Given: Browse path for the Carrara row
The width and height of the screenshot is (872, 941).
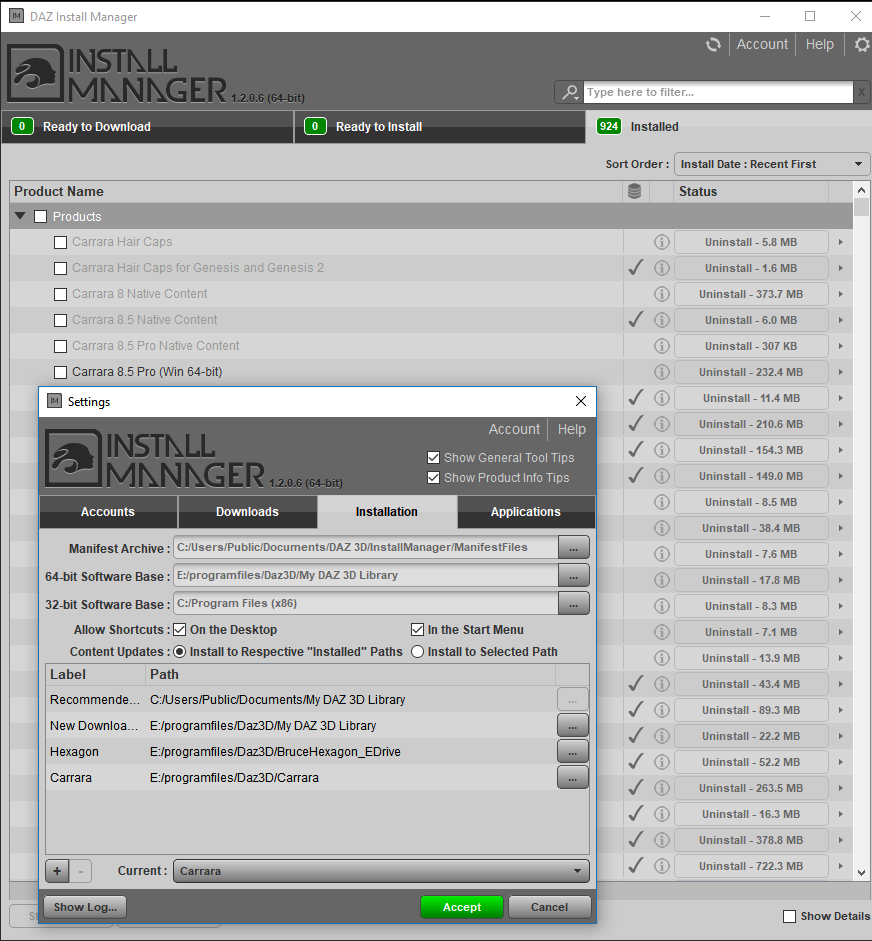Looking at the screenshot, I should [x=573, y=778].
